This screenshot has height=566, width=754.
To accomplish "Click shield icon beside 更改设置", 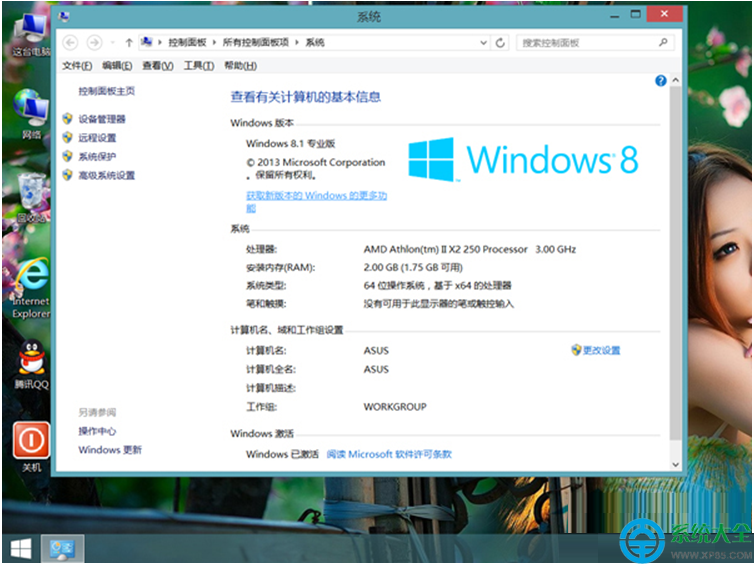I will 576,350.
